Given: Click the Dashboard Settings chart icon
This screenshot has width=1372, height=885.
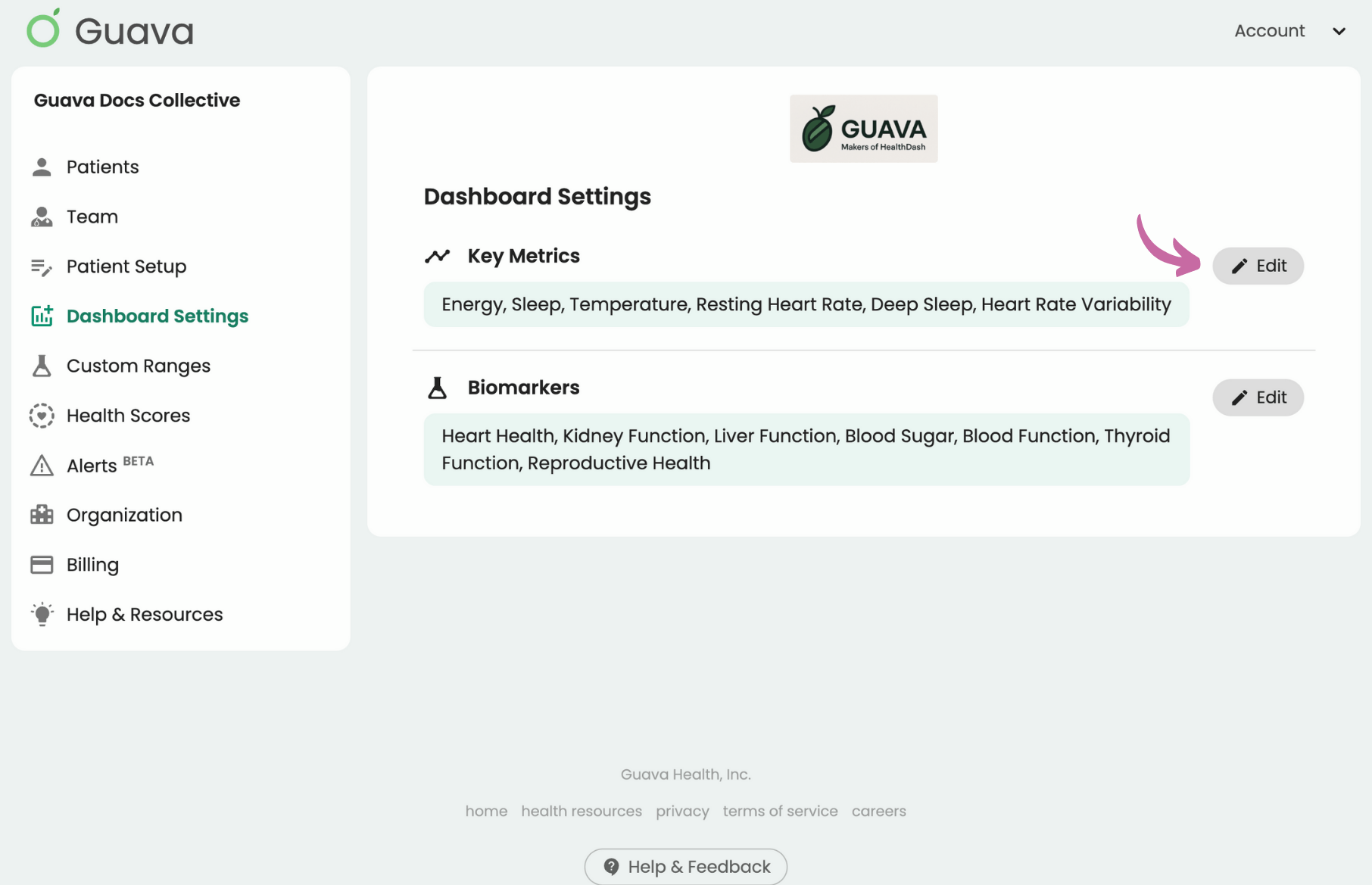Looking at the screenshot, I should (42, 316).
